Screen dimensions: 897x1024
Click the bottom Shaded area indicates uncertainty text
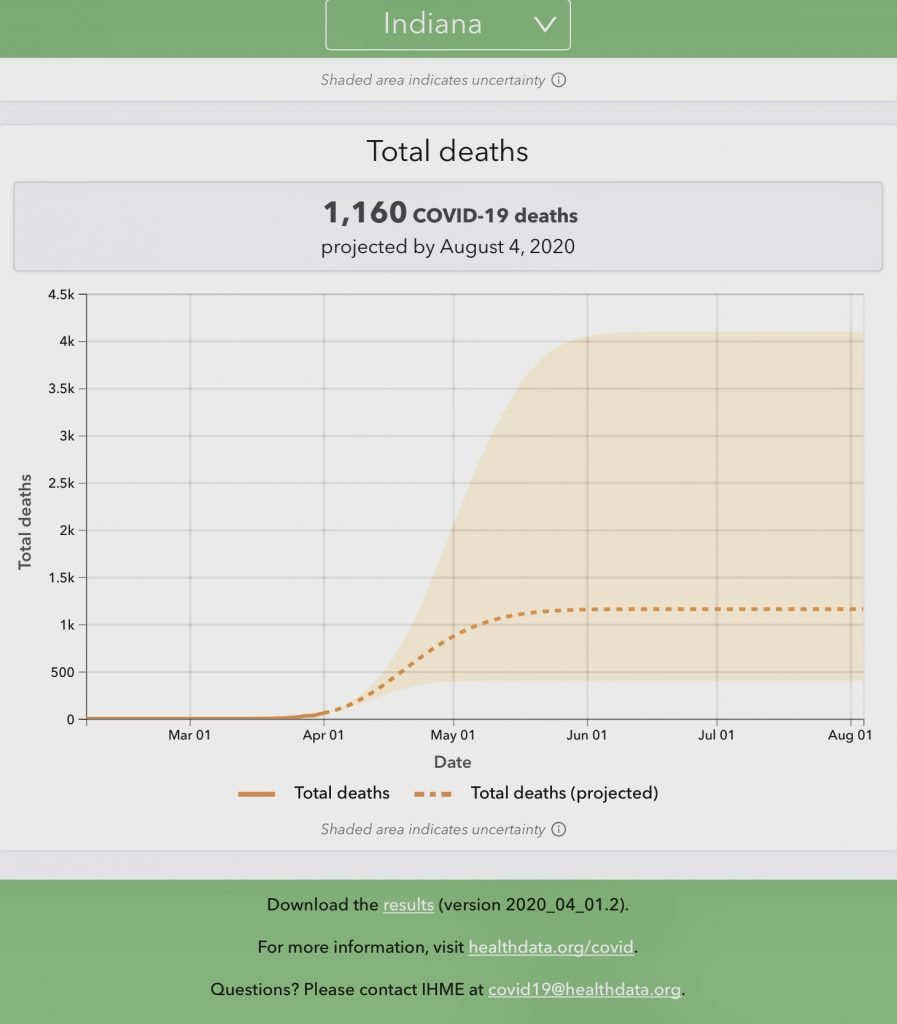[432, 829]
